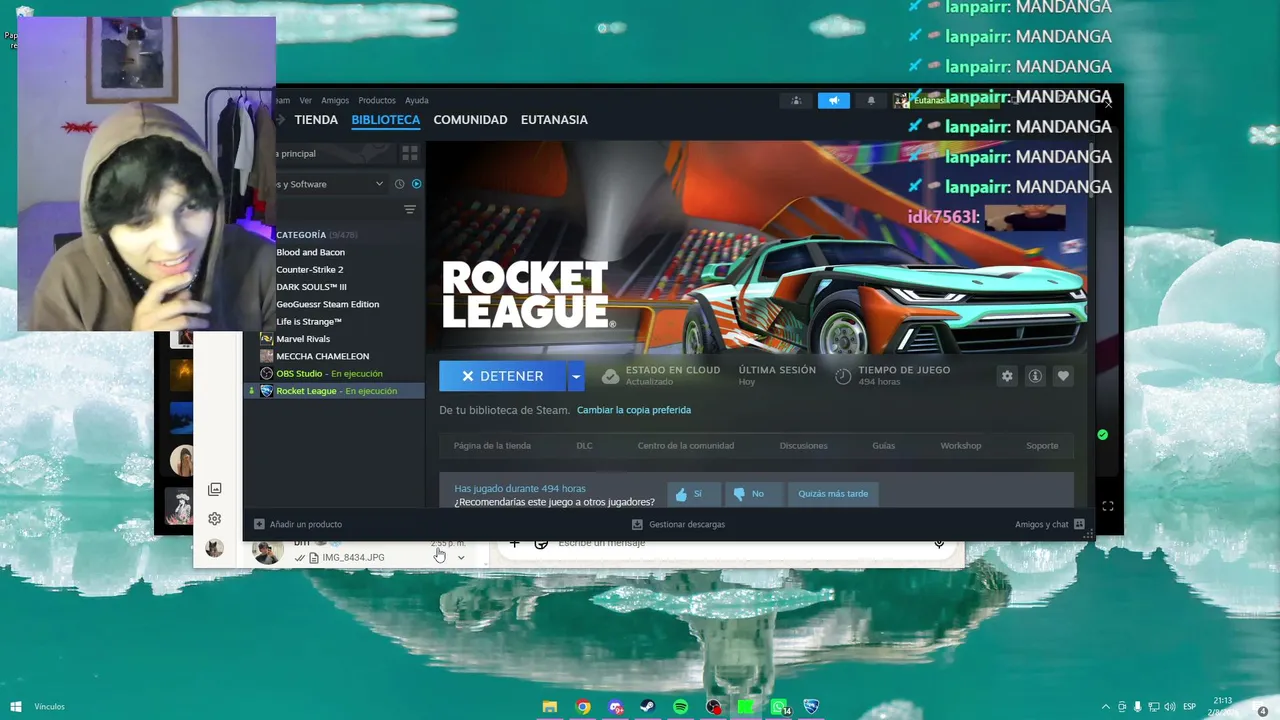
Task: Expand the dropdown arrow beside DETENER
Action: [x=576, y=376]
